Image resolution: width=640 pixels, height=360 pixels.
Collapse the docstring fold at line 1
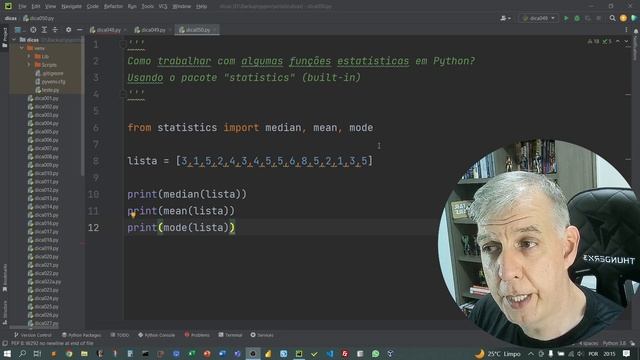tap(122, 44)
